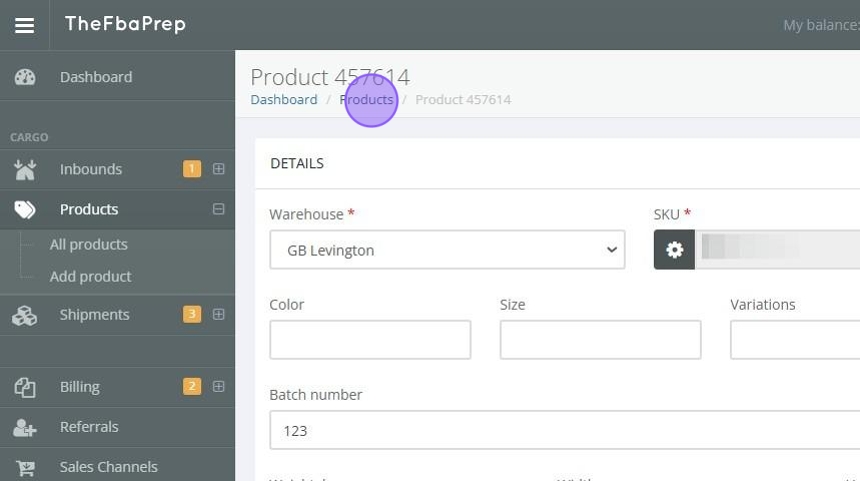This screenshot has width=860, height=481.
Task: Click the Product 457614 page title
Action: 330,77
